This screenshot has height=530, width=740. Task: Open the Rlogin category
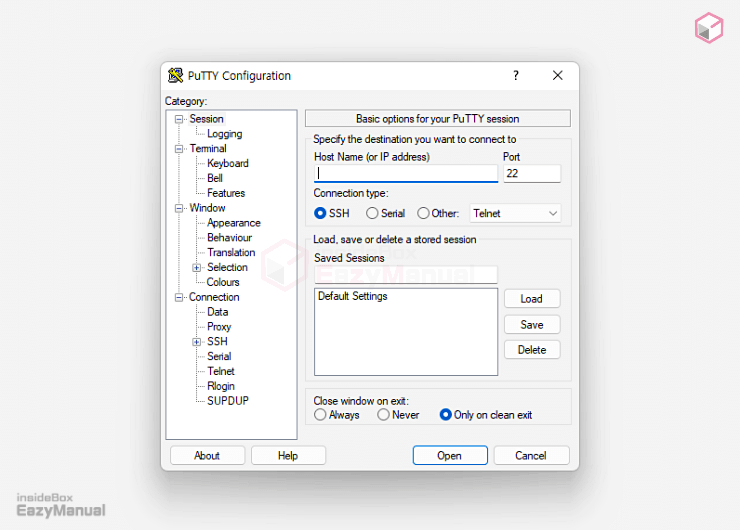[220, 386]
